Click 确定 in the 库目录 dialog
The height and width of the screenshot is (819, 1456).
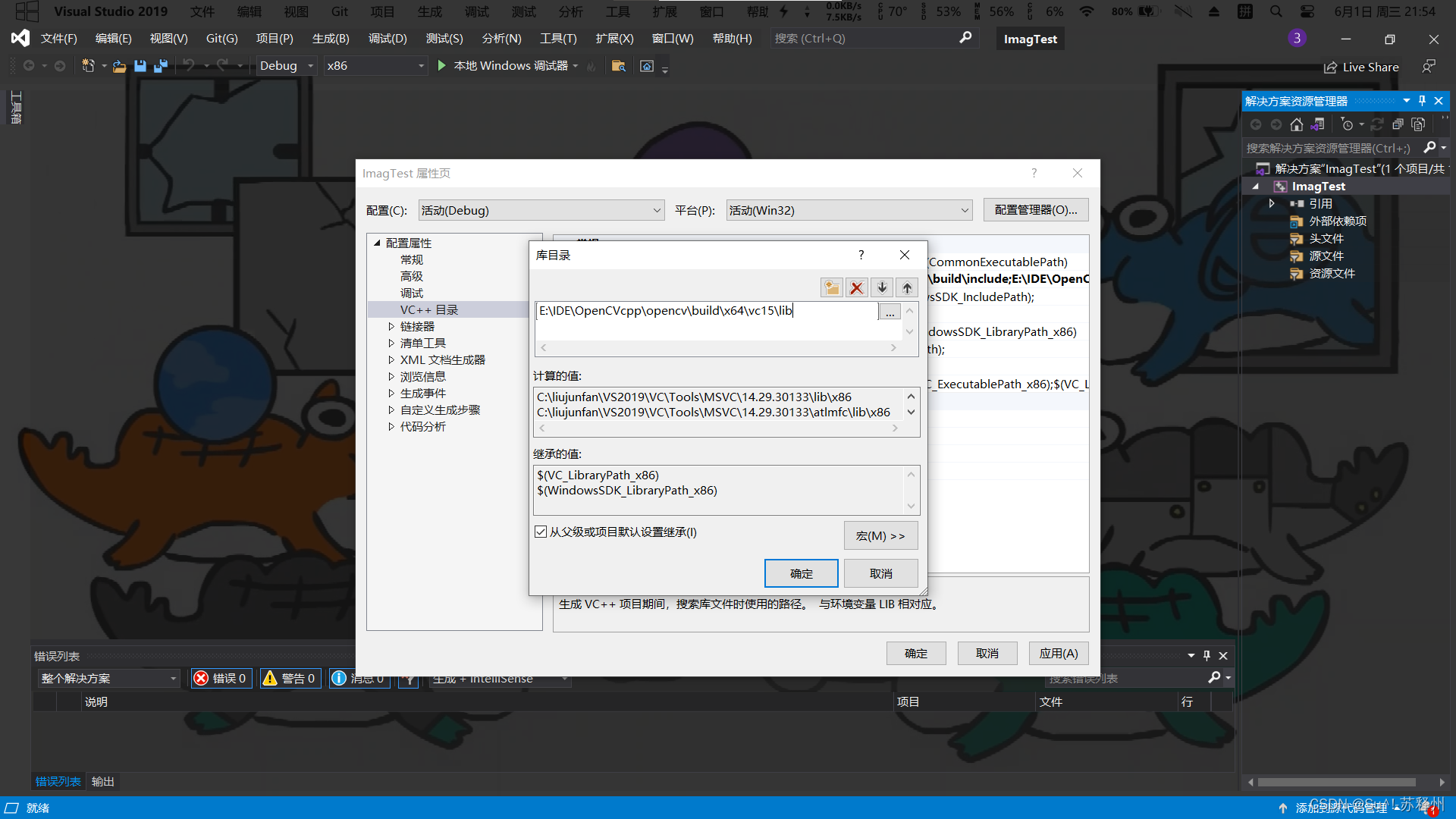pyautogui.click(x=801, y=573)
